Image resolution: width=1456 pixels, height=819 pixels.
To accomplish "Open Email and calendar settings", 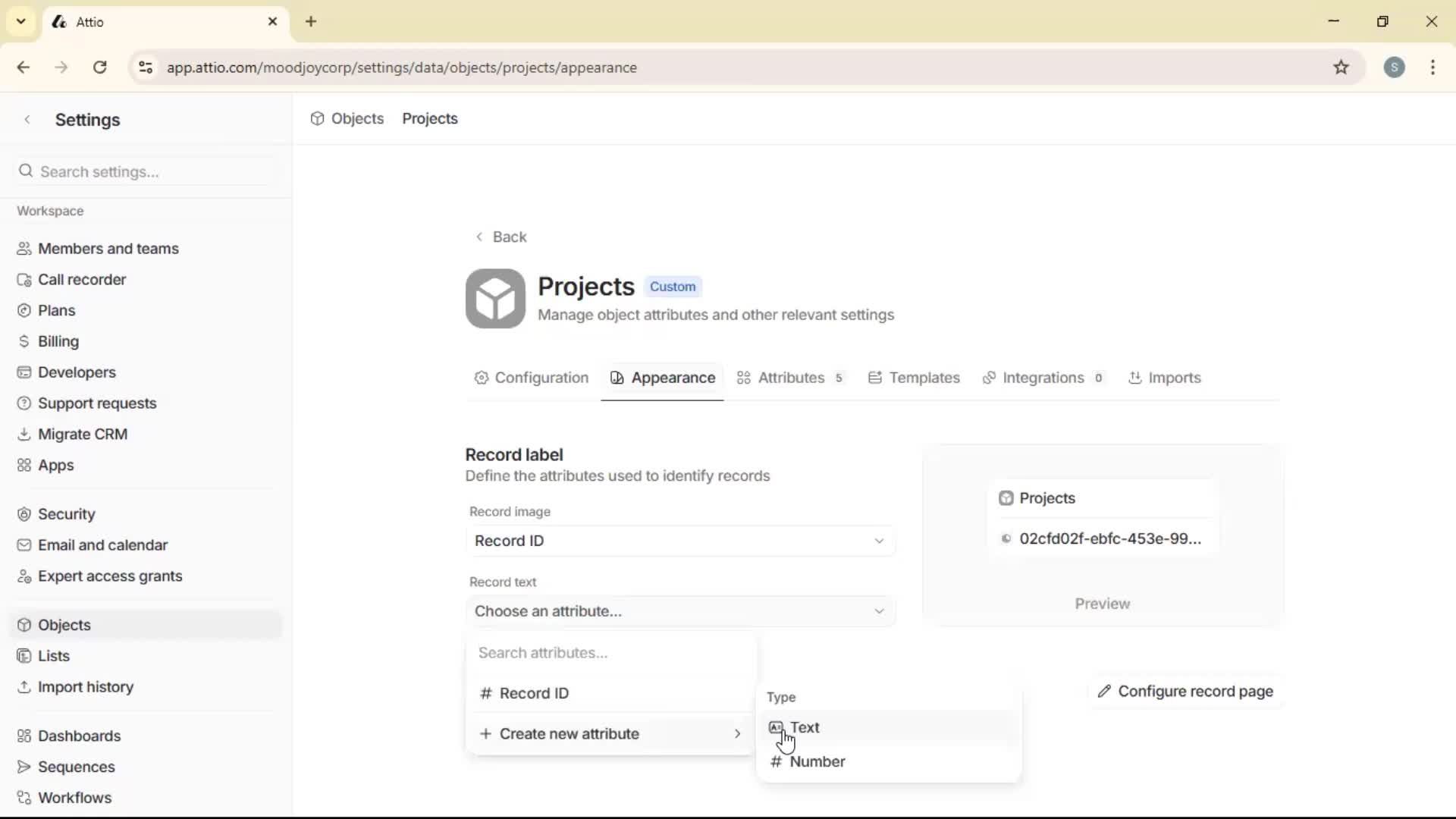I will [102, 544].
